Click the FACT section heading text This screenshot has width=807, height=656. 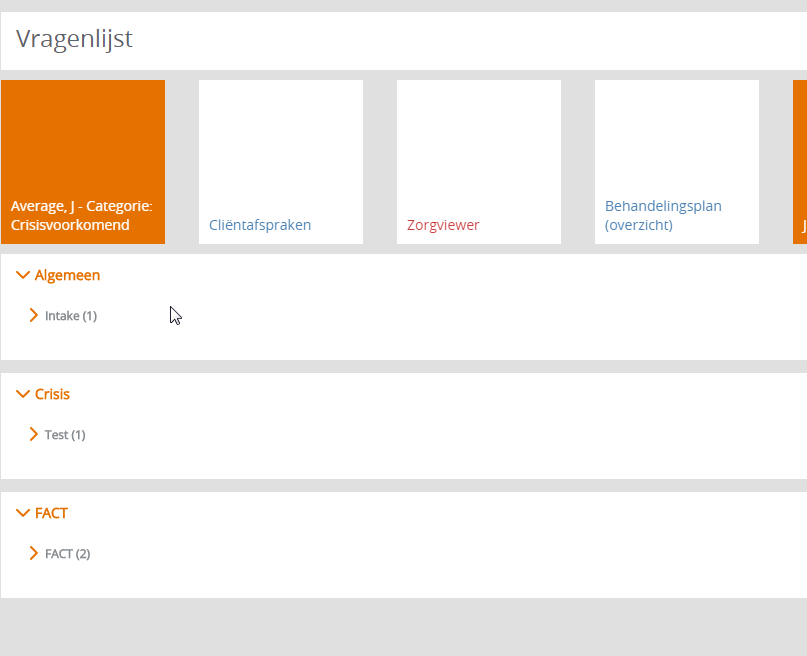coord(51,513)
